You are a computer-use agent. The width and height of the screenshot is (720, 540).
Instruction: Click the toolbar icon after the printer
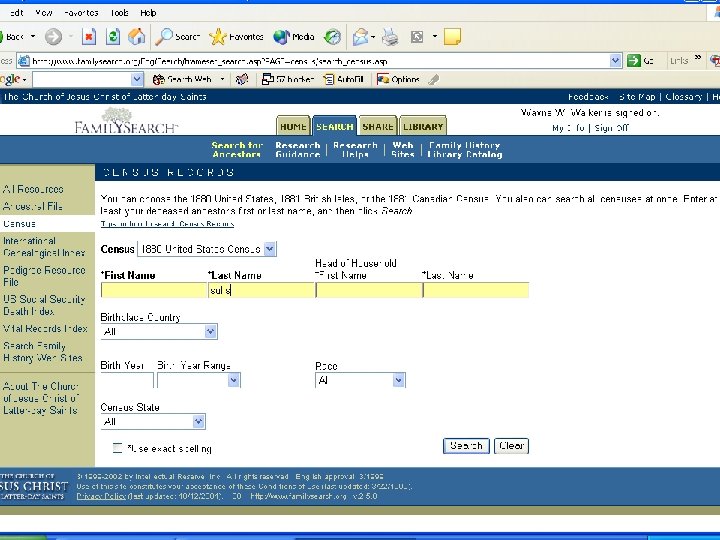tap(417, 37)
